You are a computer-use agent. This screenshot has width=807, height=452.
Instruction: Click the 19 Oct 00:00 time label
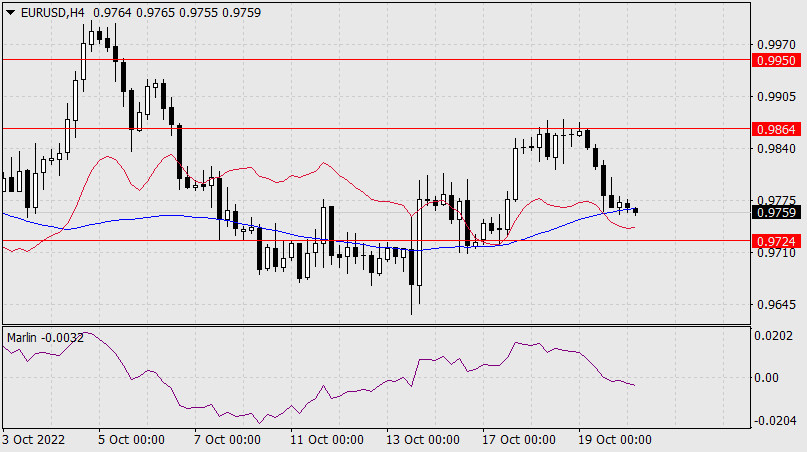[616, 440]
